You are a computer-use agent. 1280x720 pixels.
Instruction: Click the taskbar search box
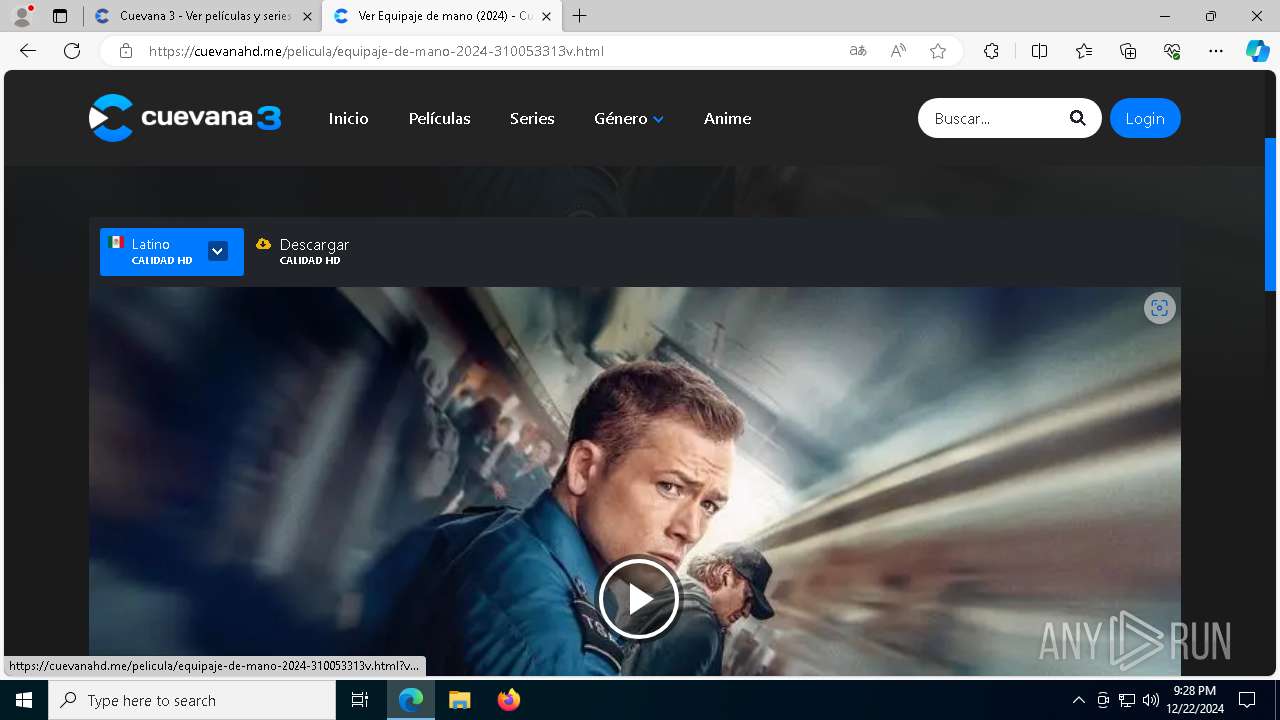tap(192, 700)
